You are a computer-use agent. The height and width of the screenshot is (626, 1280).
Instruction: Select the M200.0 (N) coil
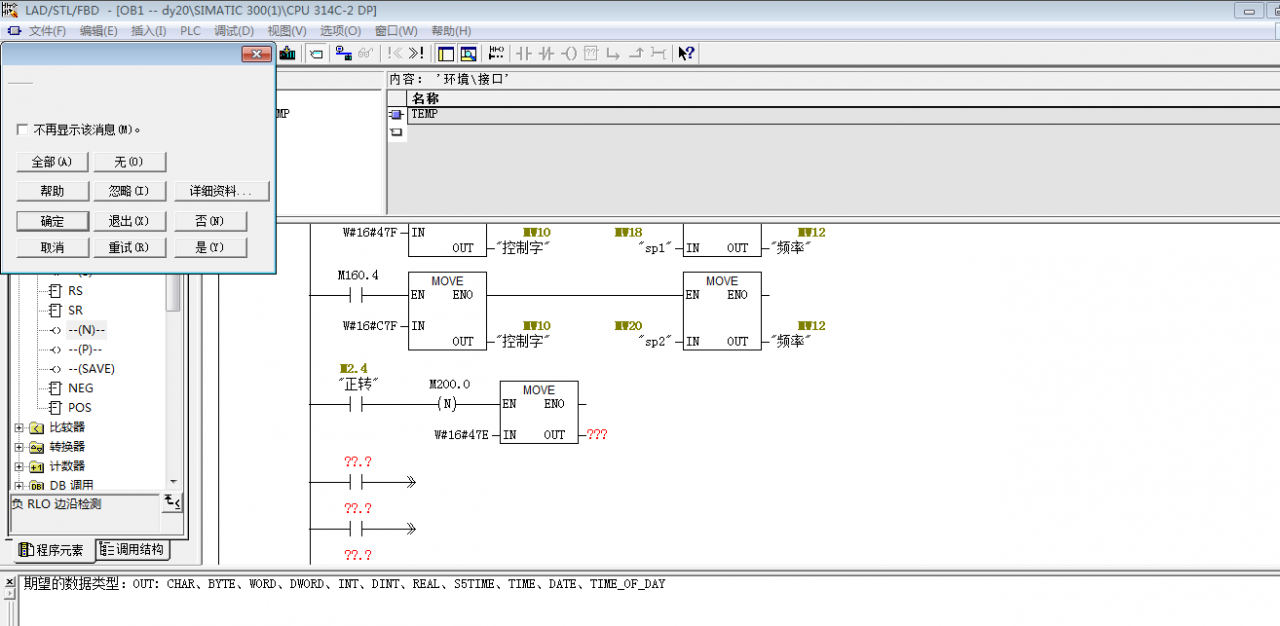447,404
